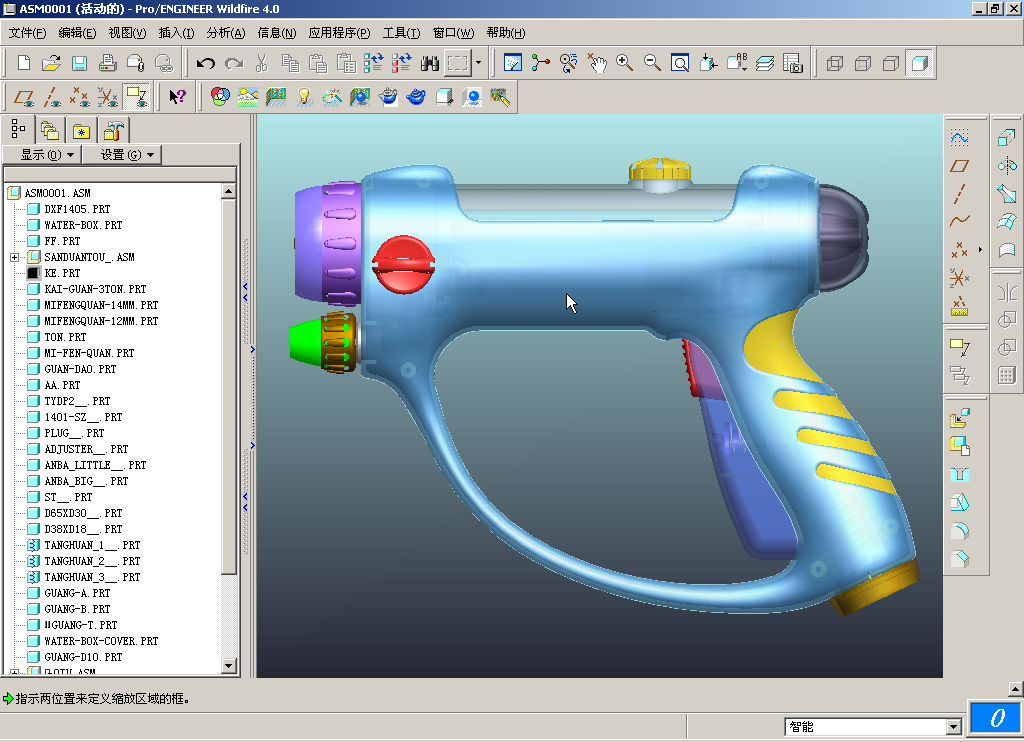
Task: Open the Appearance color wheel icon
Action: point(220,97)
